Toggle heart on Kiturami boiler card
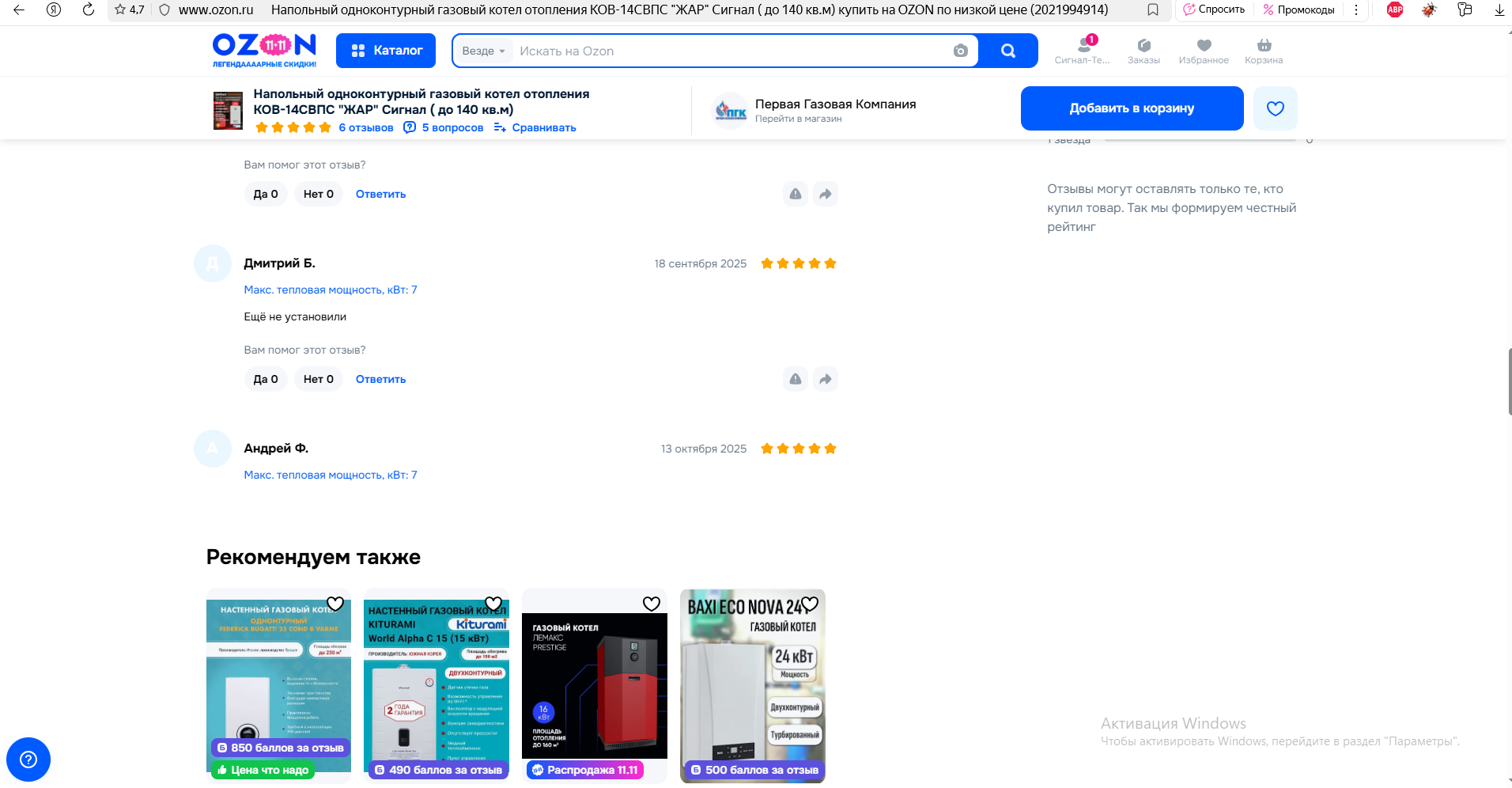This screenshot has width=1512, height=788. click(493, 604)
